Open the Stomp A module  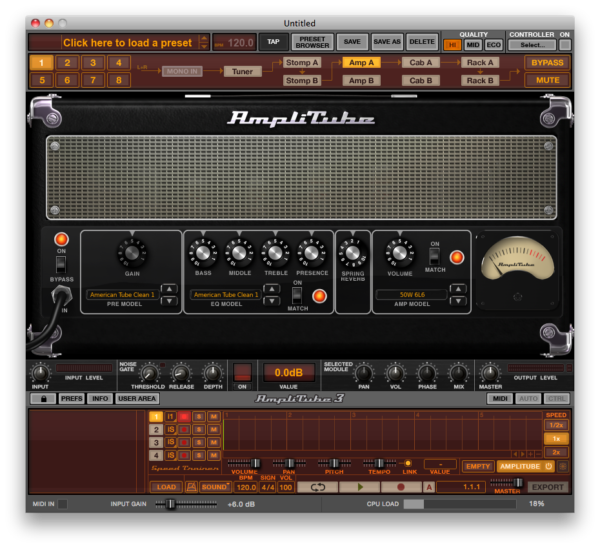point(302,63)
